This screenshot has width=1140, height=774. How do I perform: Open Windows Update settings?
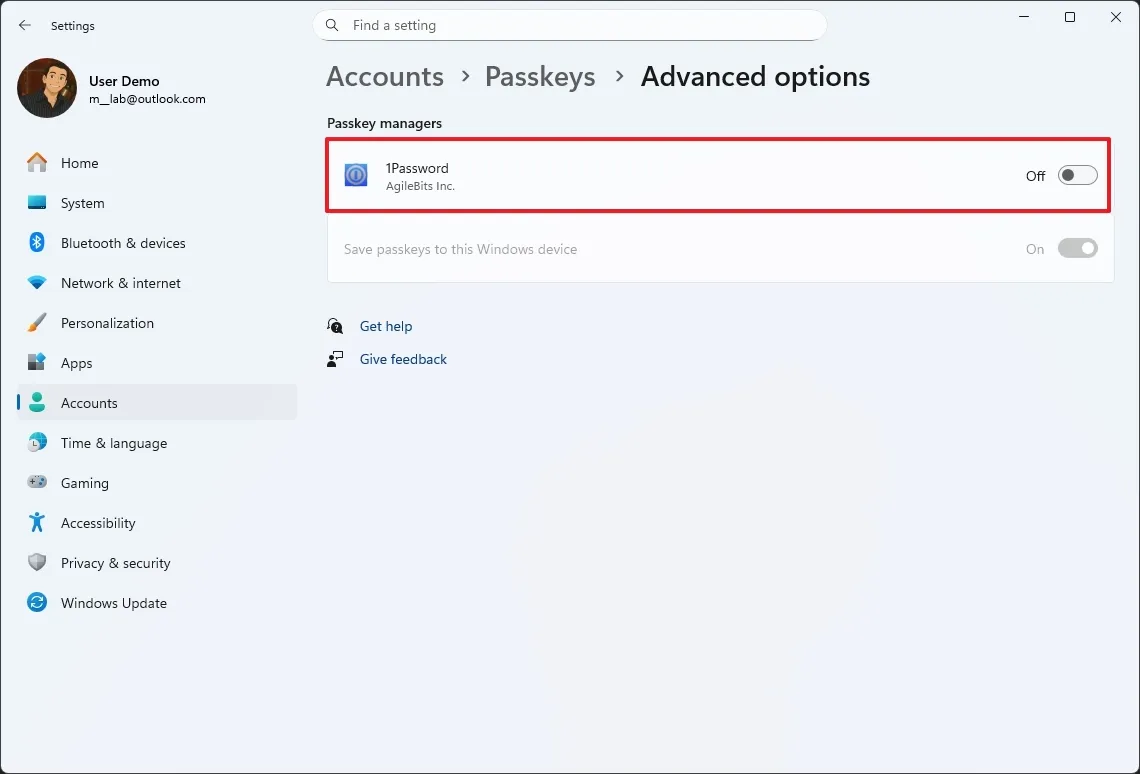(x=113, y=603)
